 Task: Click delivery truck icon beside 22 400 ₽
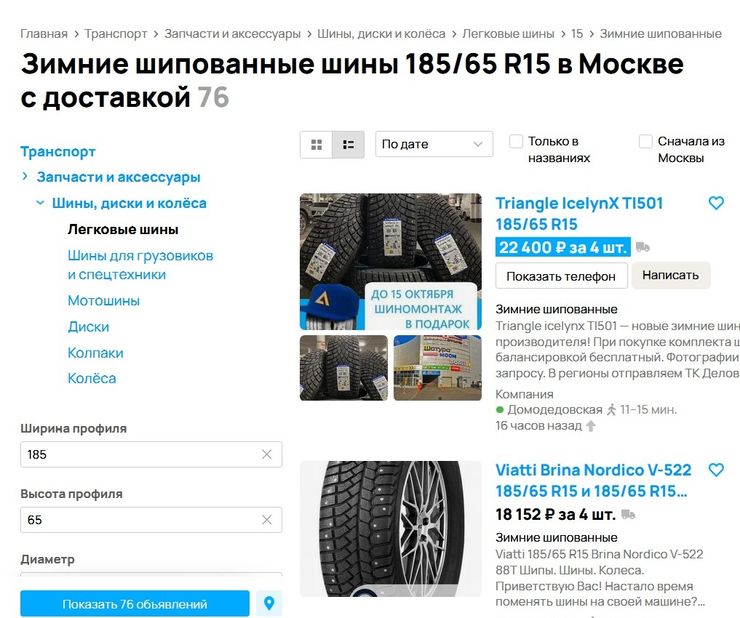(642, 247)
